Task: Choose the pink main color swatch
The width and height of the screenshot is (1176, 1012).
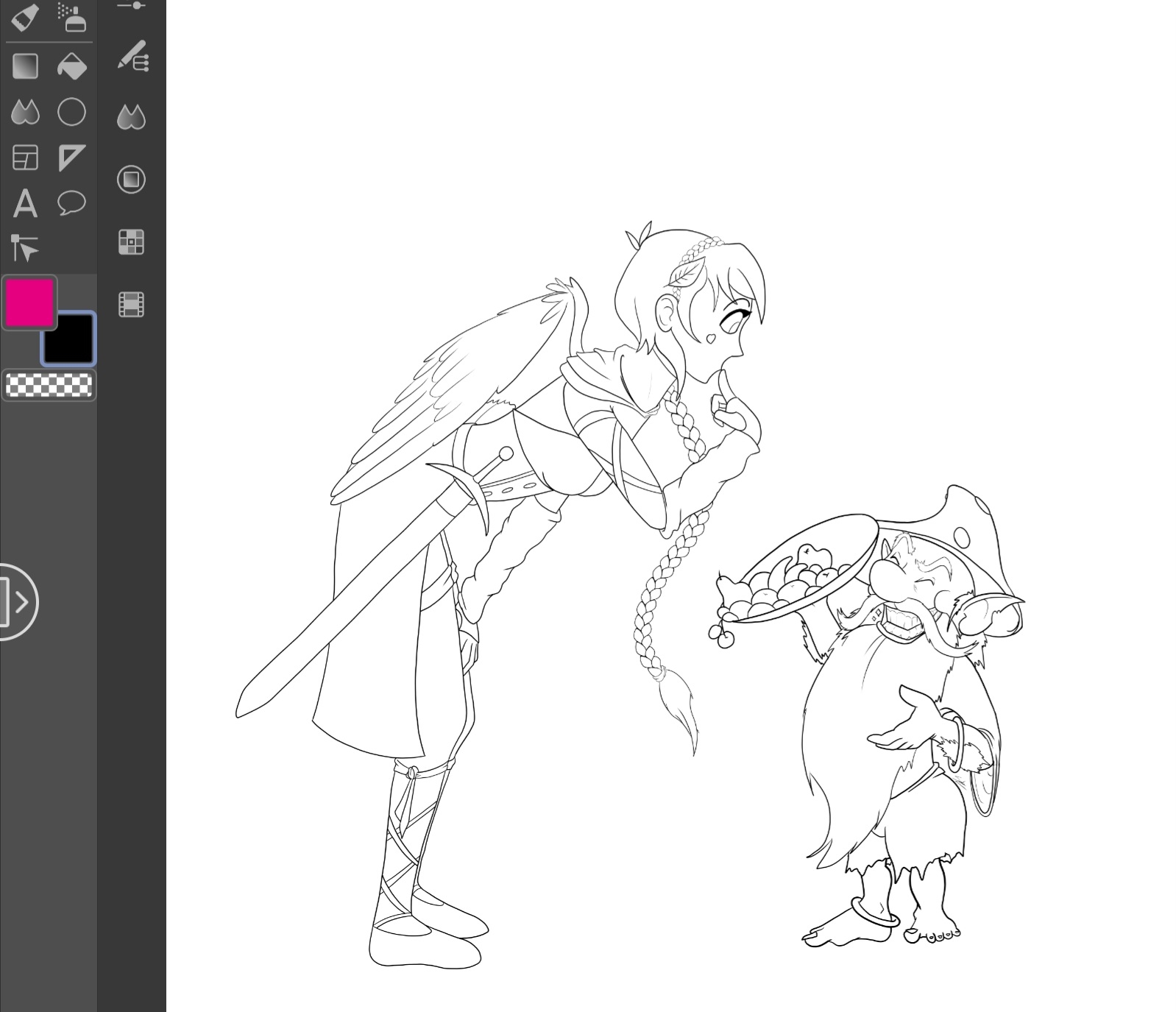Action: pyautogui.click(x=29, y=302)
